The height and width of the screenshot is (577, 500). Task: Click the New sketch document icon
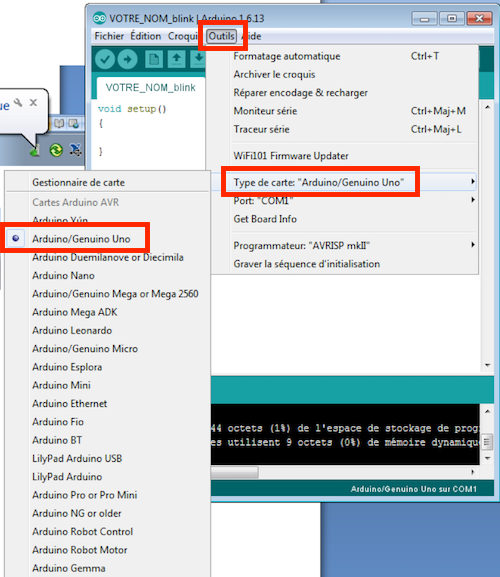tap(154, 59)
